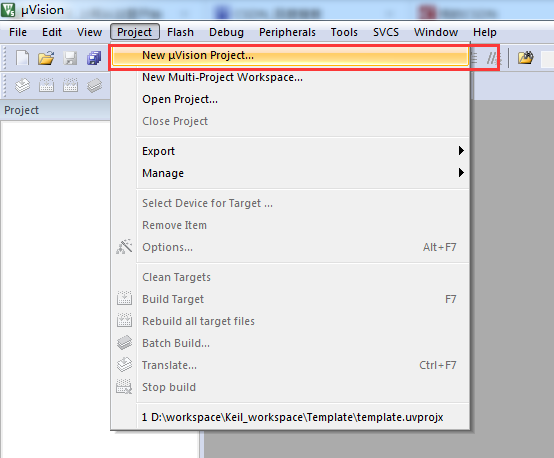554x458 pixels.
Task: Open the Peripherals menu
Action: (x=287, y=32)
